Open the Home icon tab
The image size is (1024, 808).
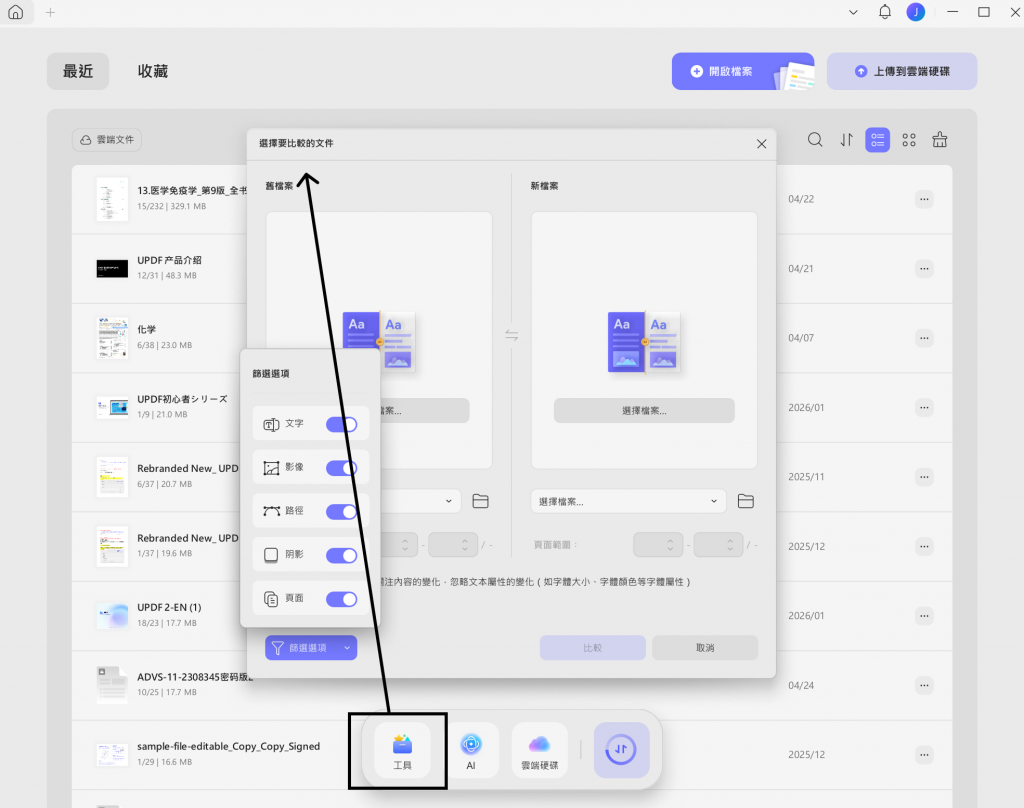click(16, 12)
